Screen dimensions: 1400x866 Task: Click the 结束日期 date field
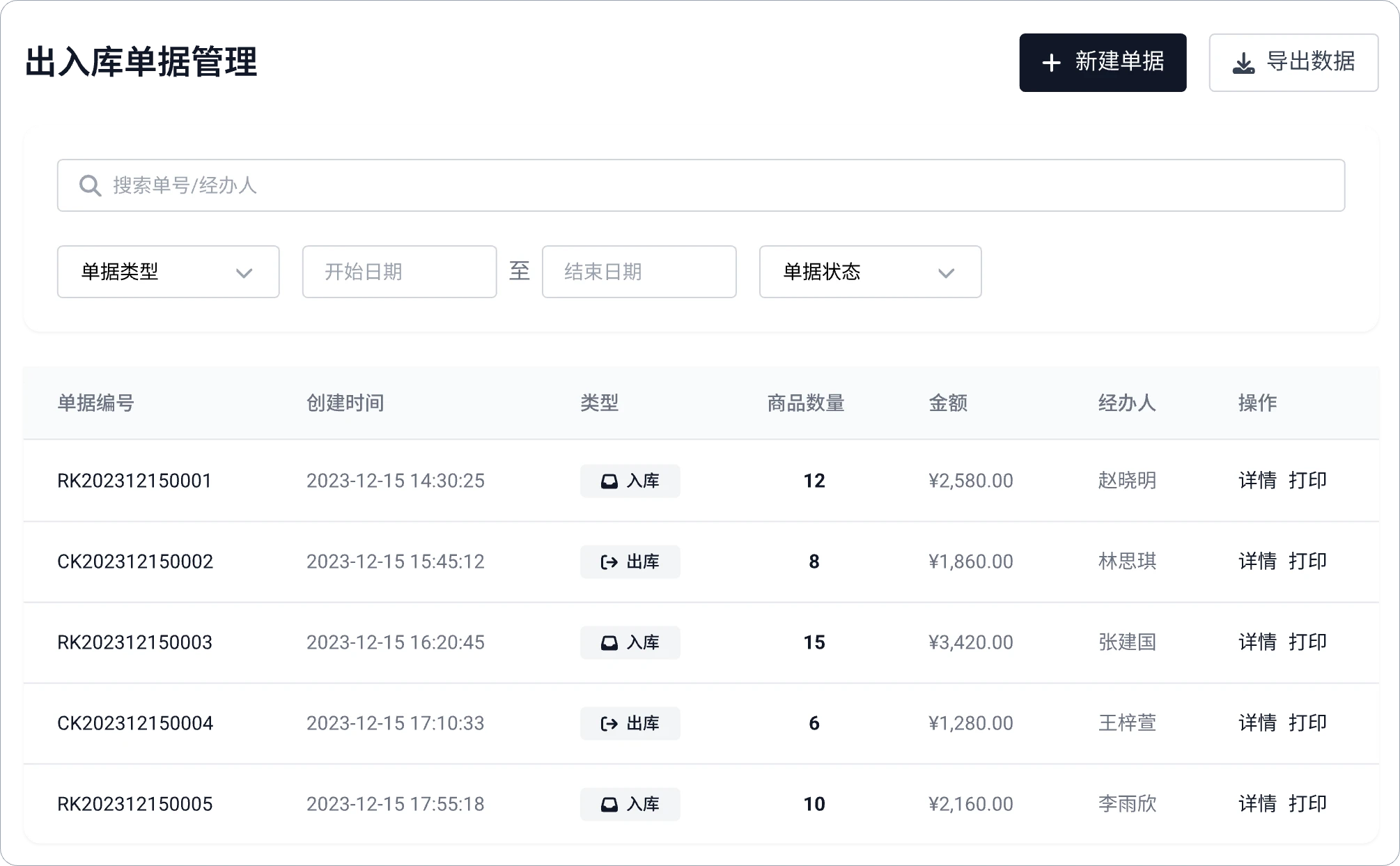(x=639, y=272)
